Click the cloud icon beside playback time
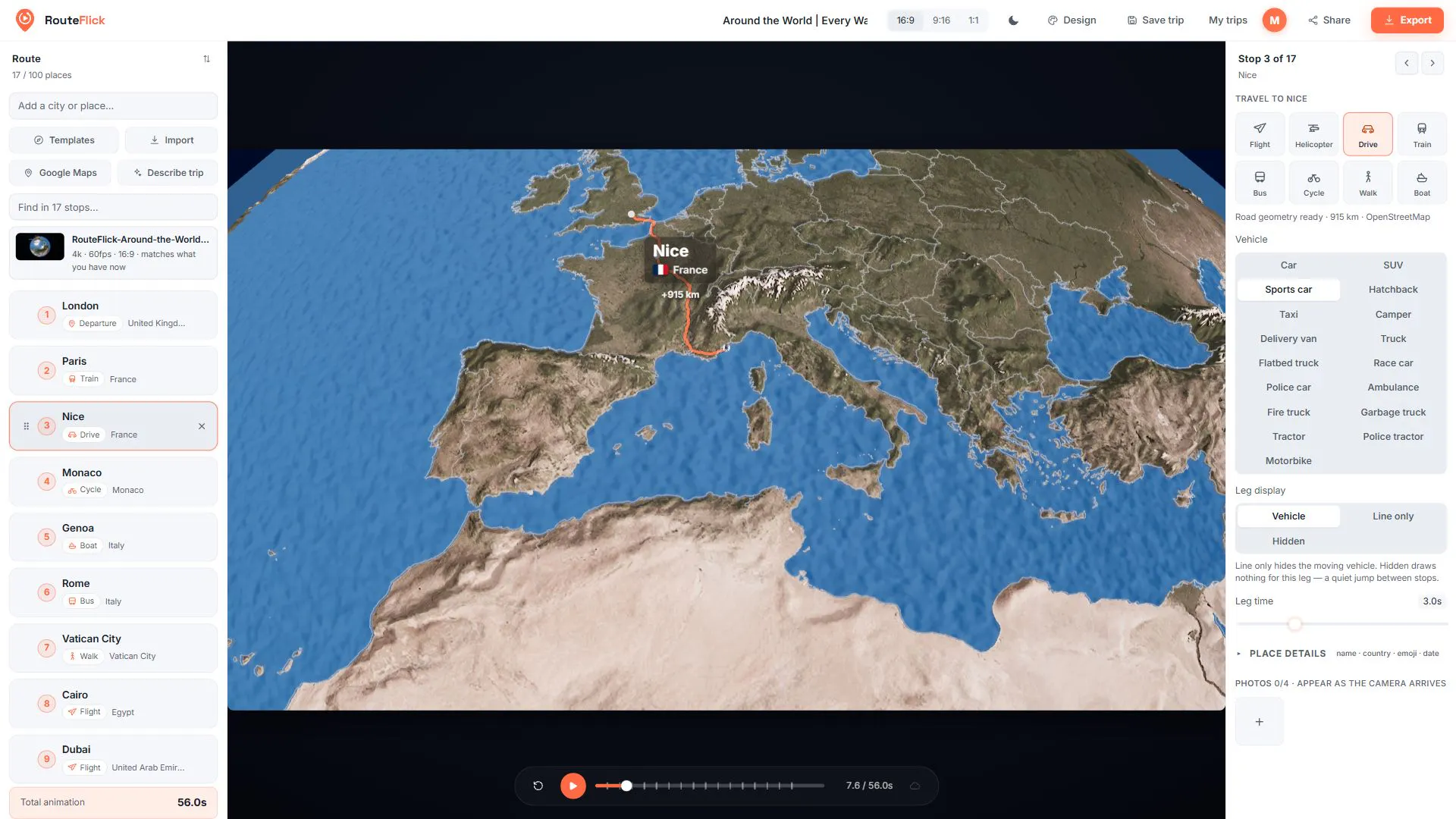This screenshot has width=1456, height=819. [915, 786]
